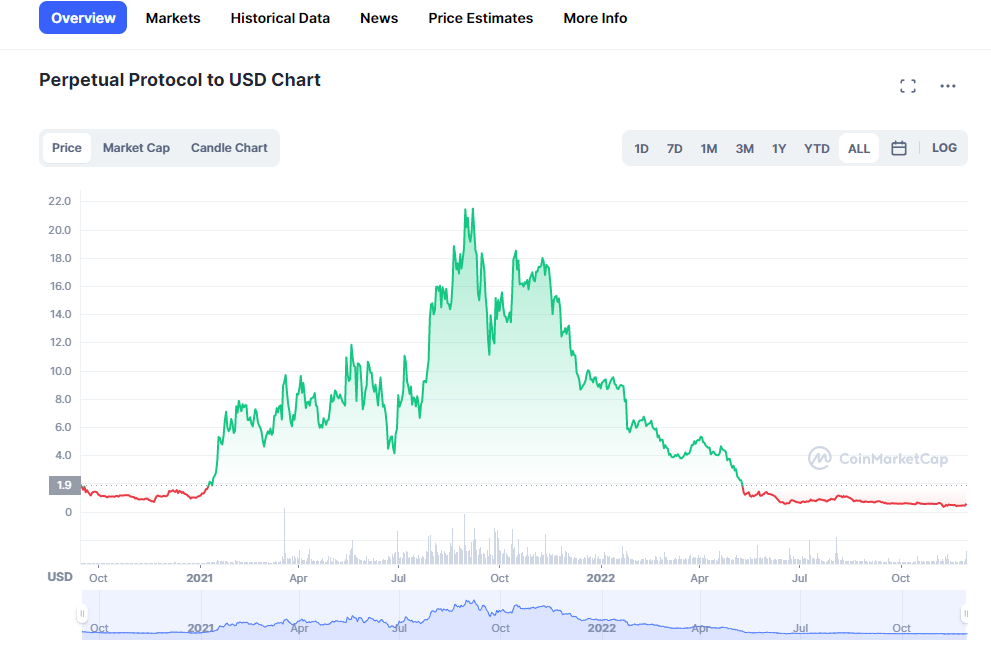This screenshot has width=991, height=645.
Task: Switch to Candle Chart view
Action: [229, 148]
